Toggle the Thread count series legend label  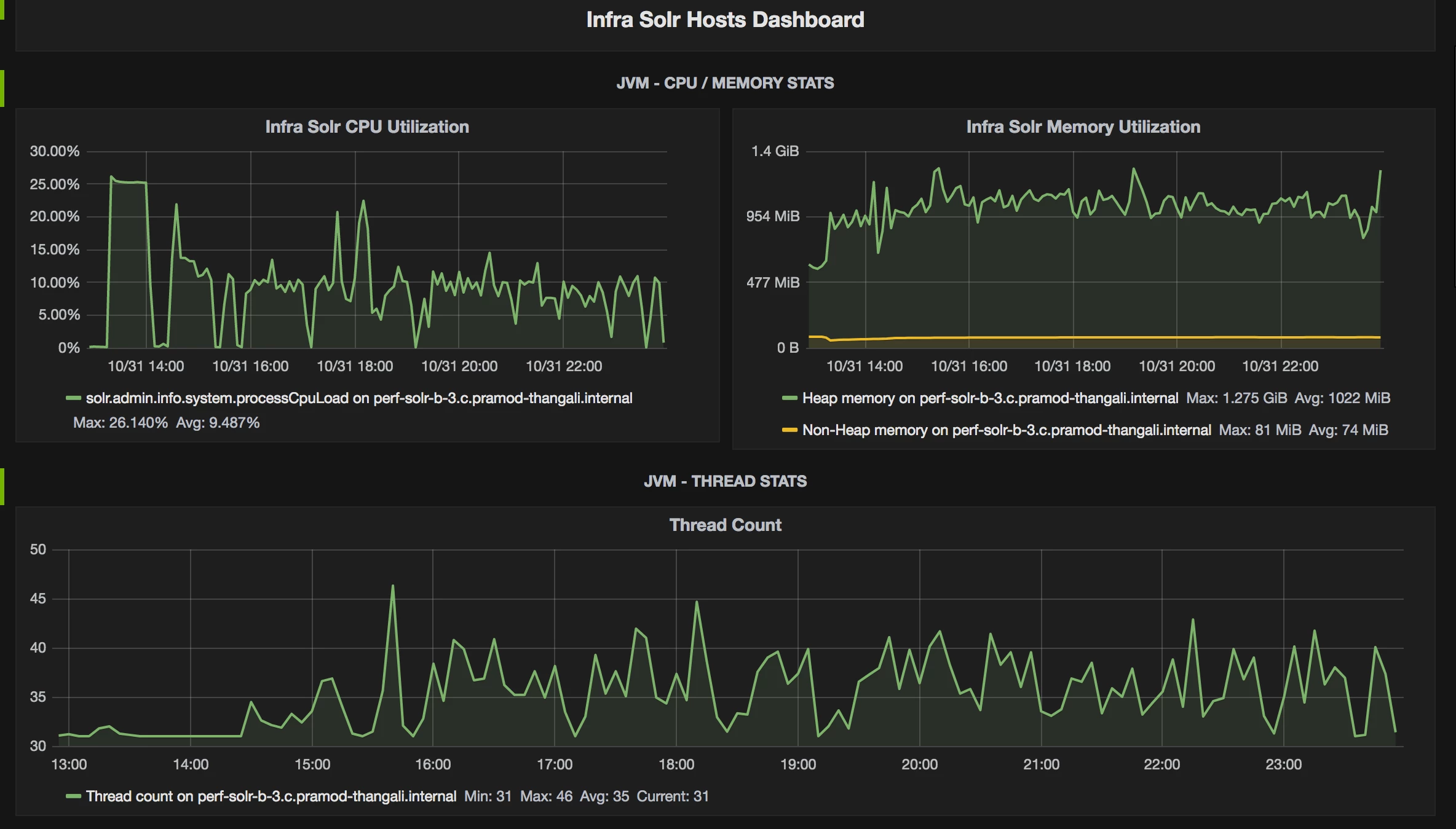coord(271,796)
